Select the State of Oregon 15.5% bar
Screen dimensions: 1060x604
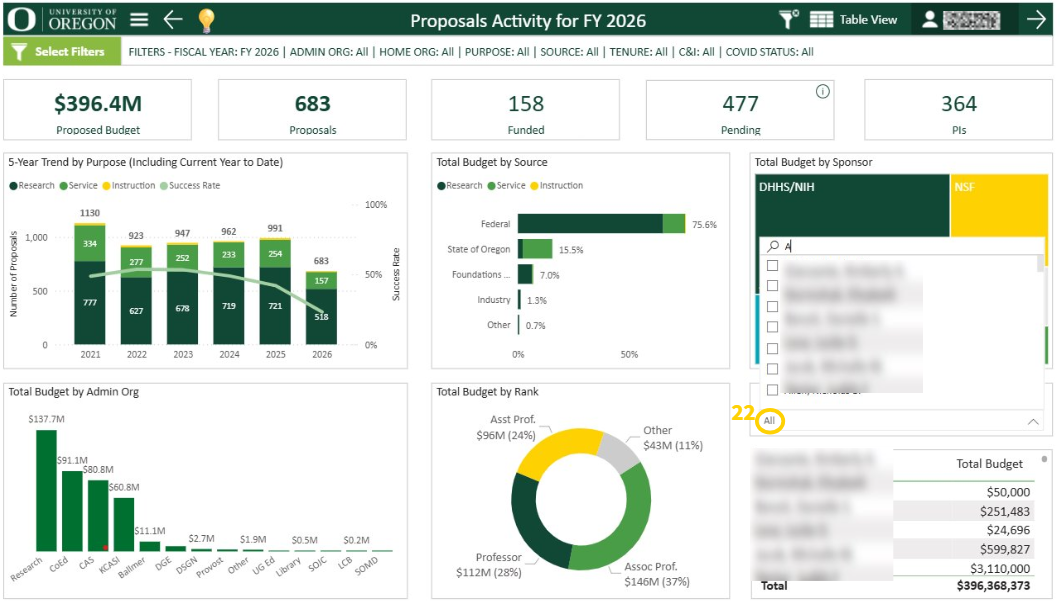535,249
